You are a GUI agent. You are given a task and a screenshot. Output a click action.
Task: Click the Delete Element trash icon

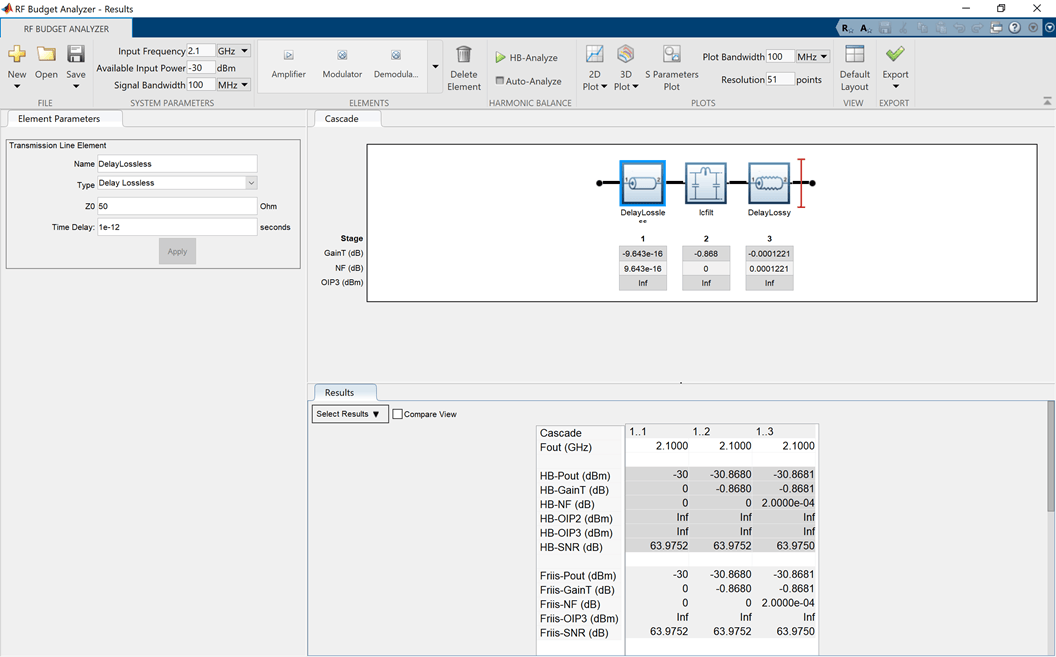(x=463, y=54)
